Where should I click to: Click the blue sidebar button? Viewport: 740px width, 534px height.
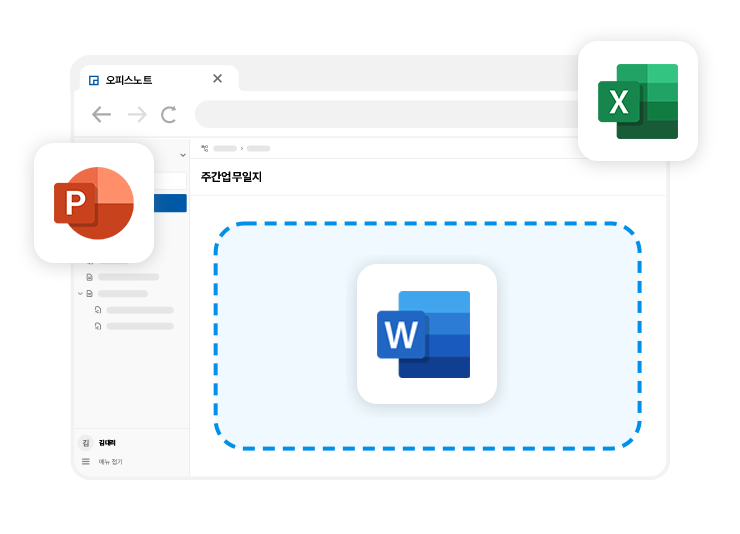click(x=170, y=203)
